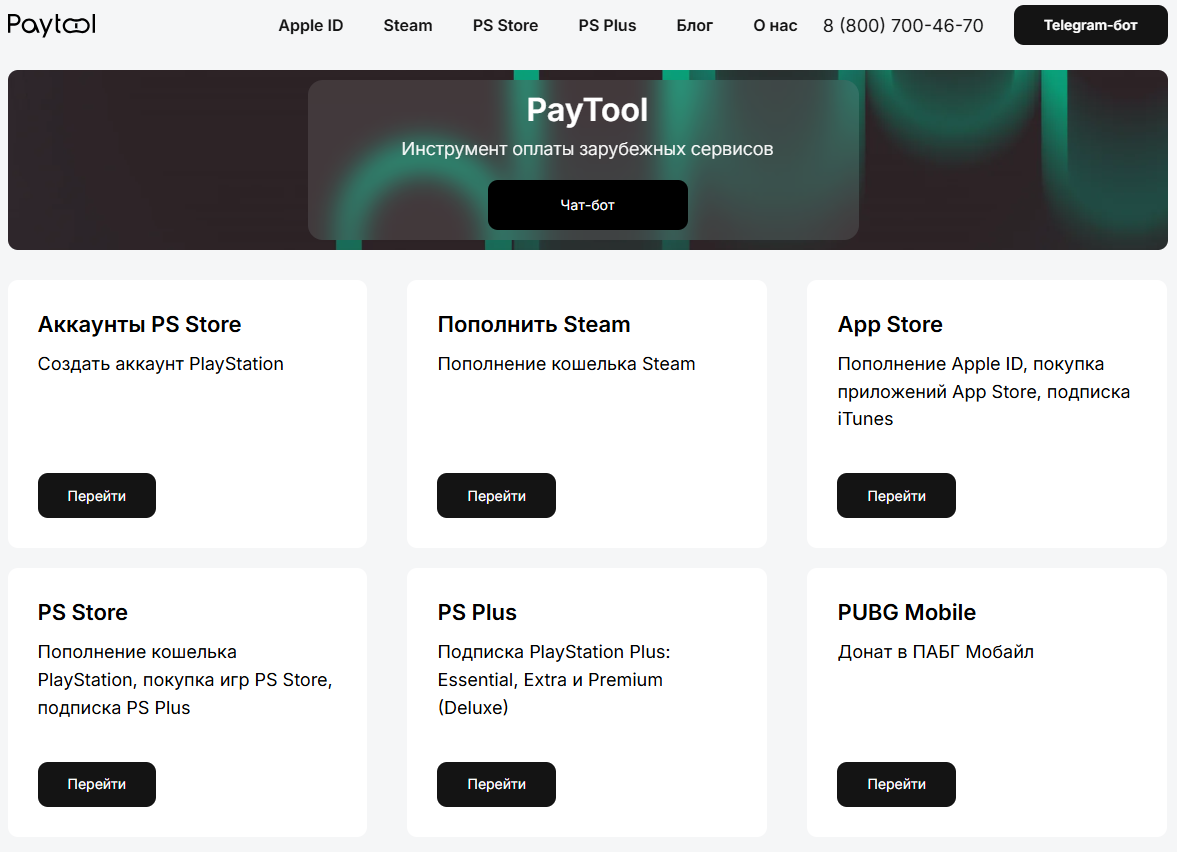Image resolution: width=1177 pixels, height=852 pixels.
Task: Click the PayTool banner heading
Action: pyautogui.click(x=587, y=110)
